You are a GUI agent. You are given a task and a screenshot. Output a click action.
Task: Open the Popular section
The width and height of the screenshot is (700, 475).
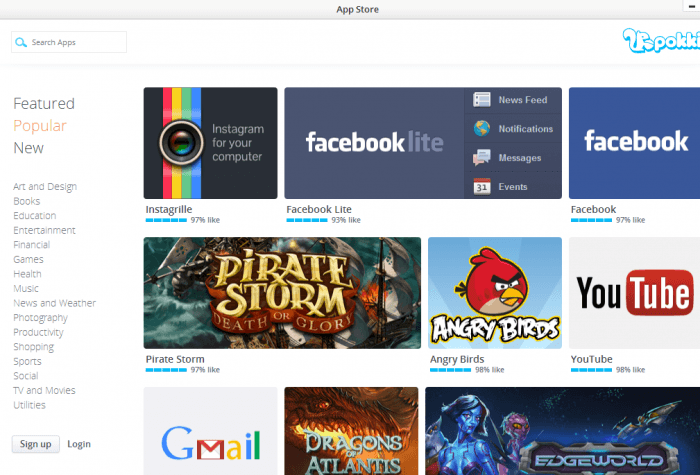pyautogui.click(x=40, y=126)
